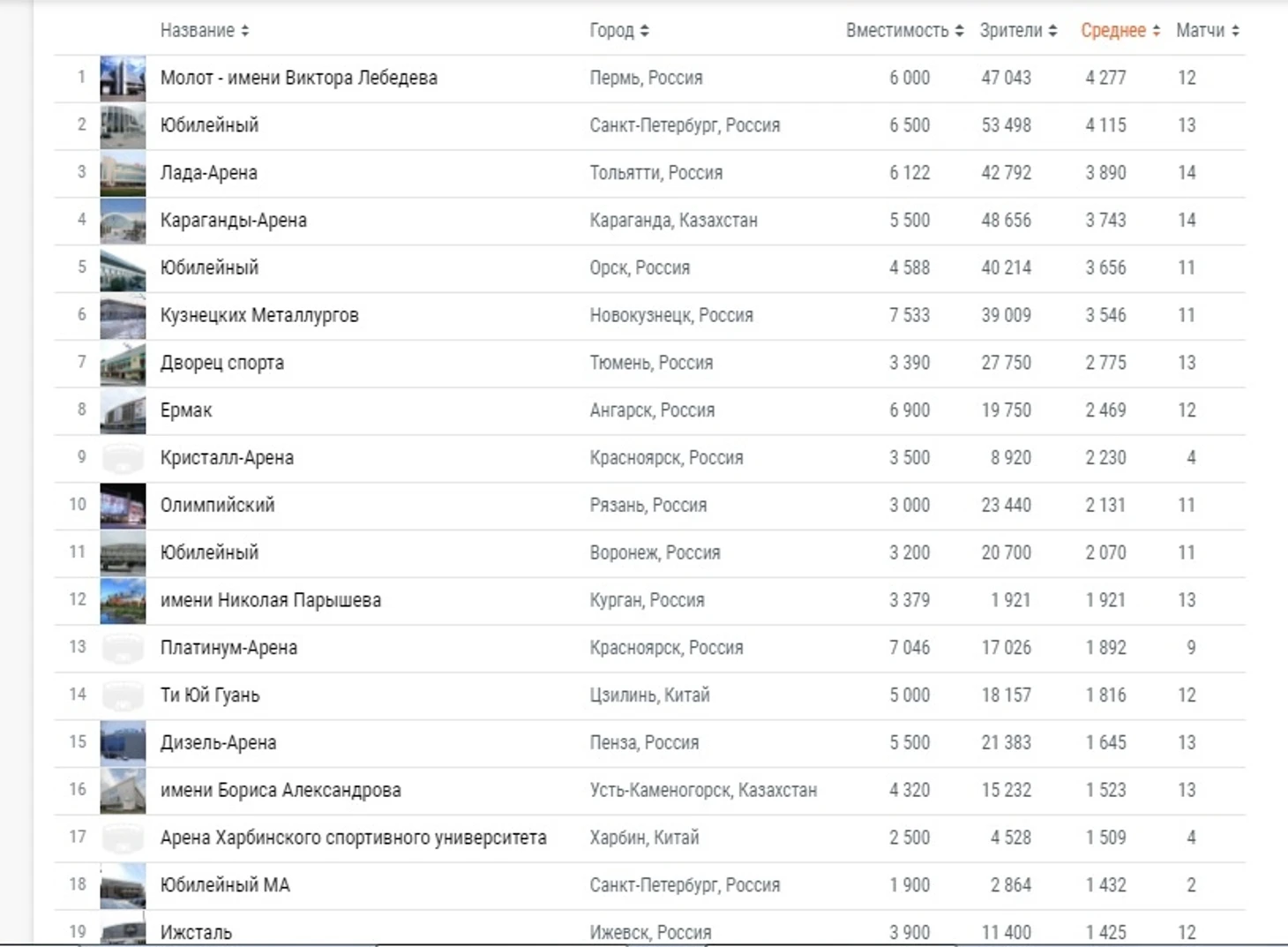This screenshot has height=947, width=1288.
Task: Open имени Николая Парышева arena link
Action: point(270,600)
